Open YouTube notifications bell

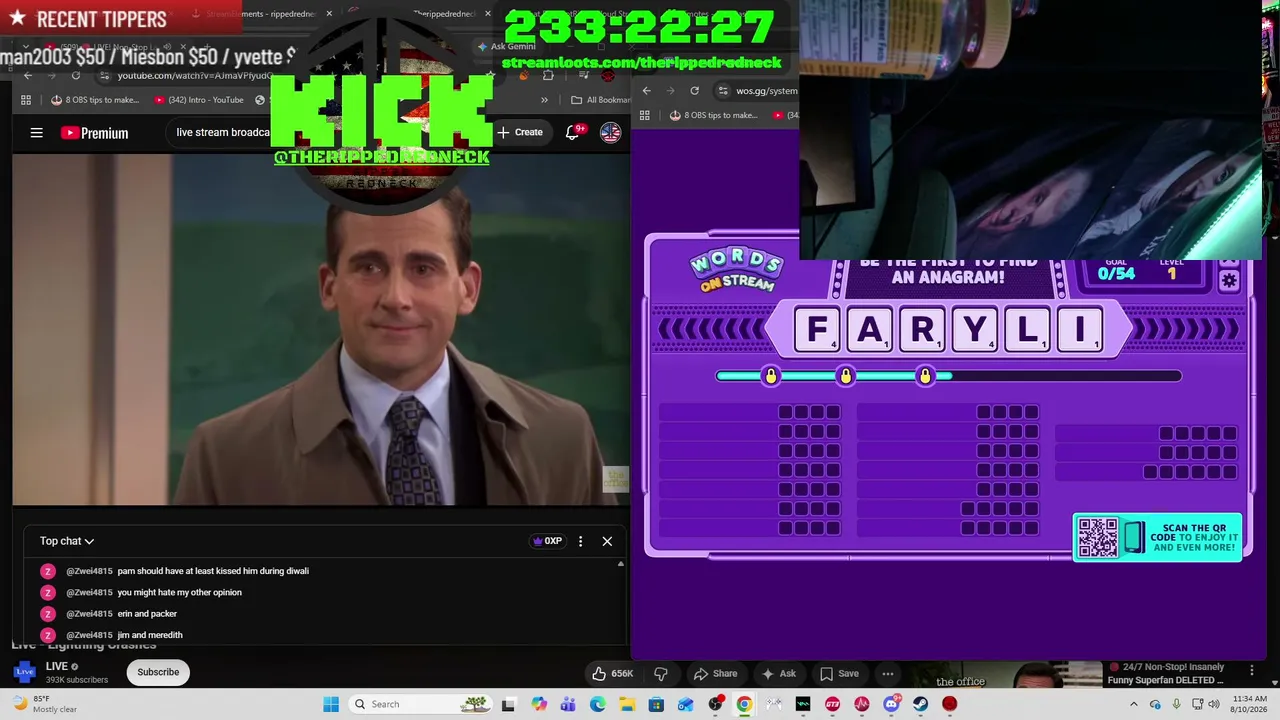click(x=573, y=132)
